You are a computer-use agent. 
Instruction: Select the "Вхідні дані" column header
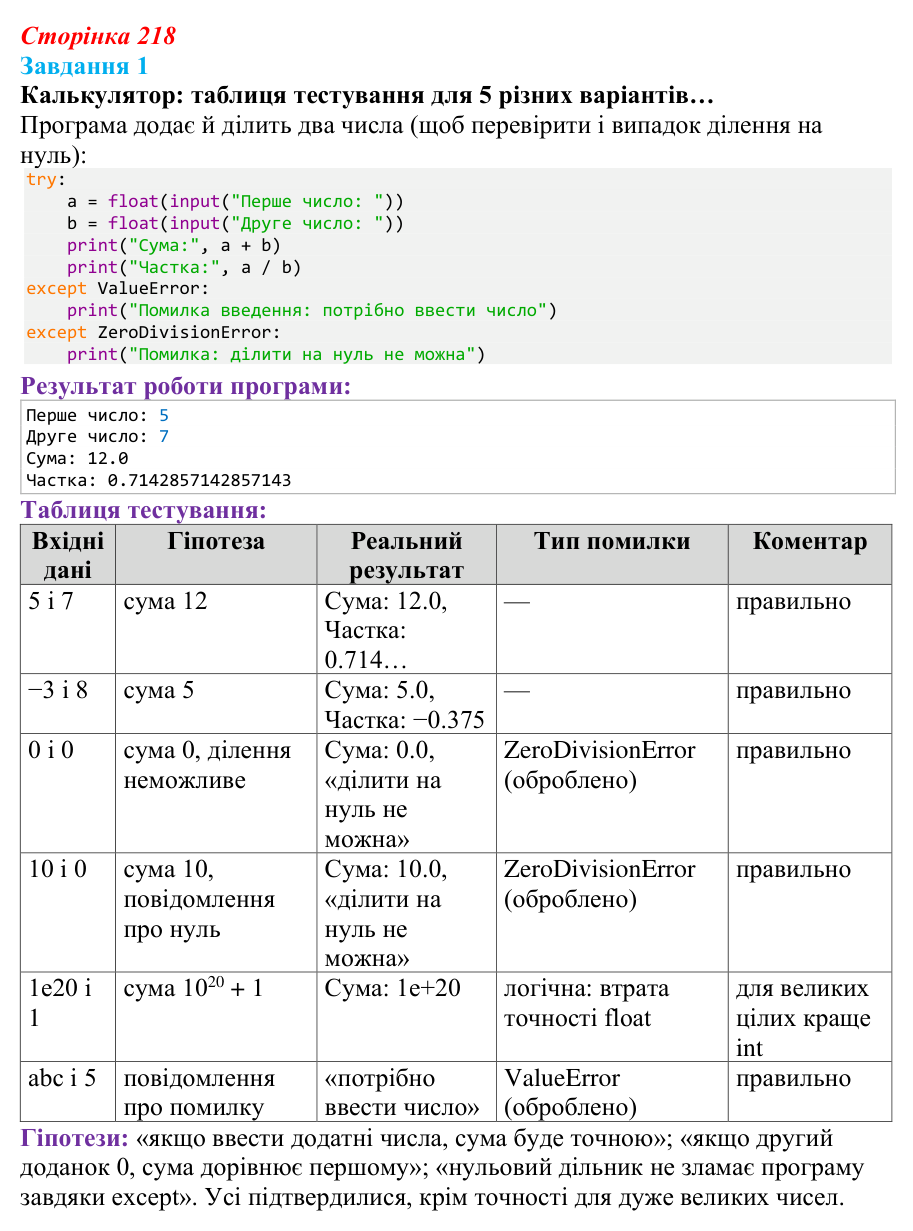[x=68, y=555]
